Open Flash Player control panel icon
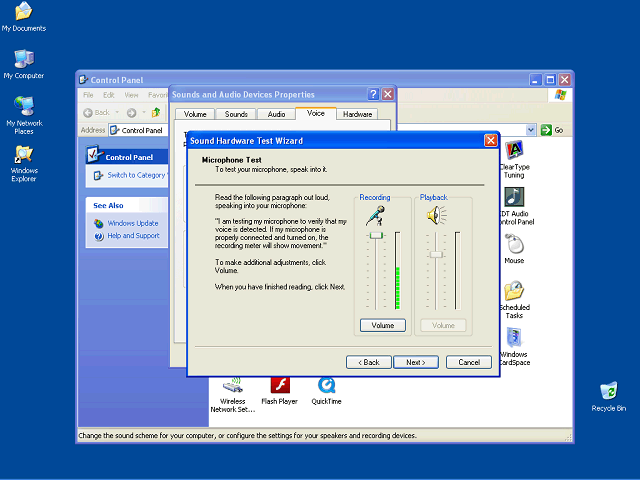 [280, 391]
